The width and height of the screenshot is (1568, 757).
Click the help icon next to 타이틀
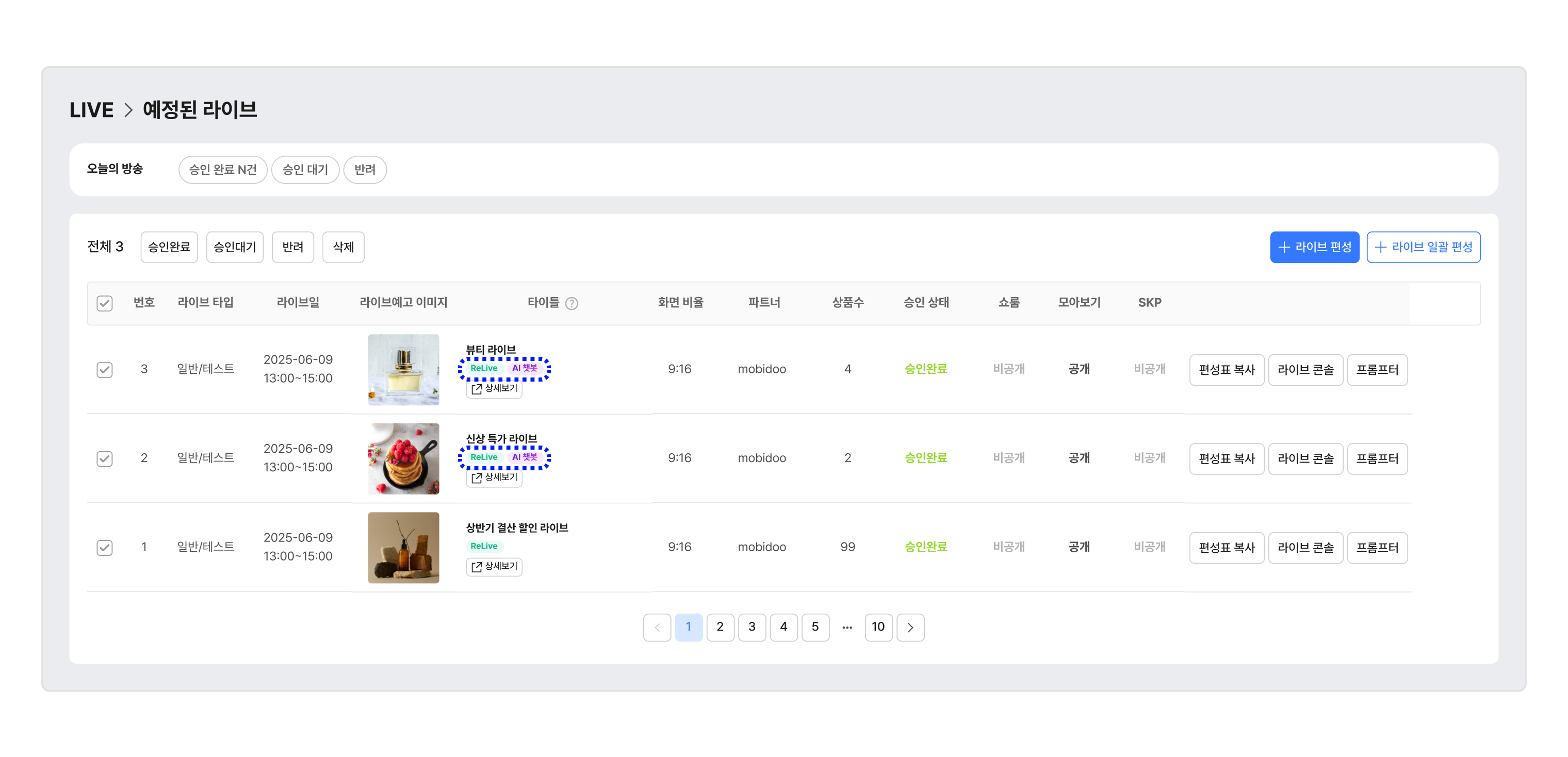[x=571, y=303]
